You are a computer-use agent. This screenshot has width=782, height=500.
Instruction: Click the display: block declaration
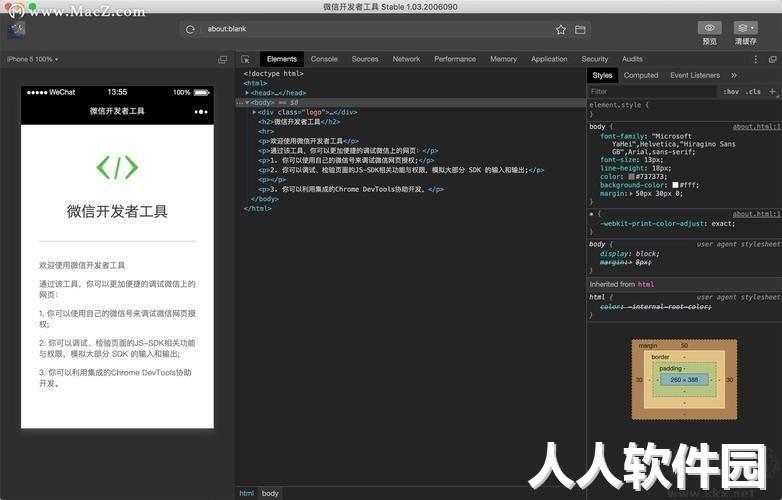[x=629, y=254]
